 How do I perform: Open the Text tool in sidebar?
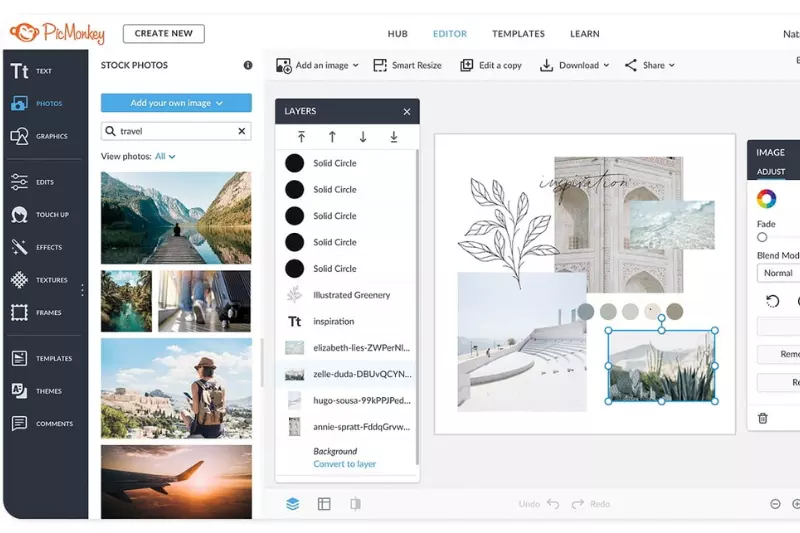tap(32, 71)
